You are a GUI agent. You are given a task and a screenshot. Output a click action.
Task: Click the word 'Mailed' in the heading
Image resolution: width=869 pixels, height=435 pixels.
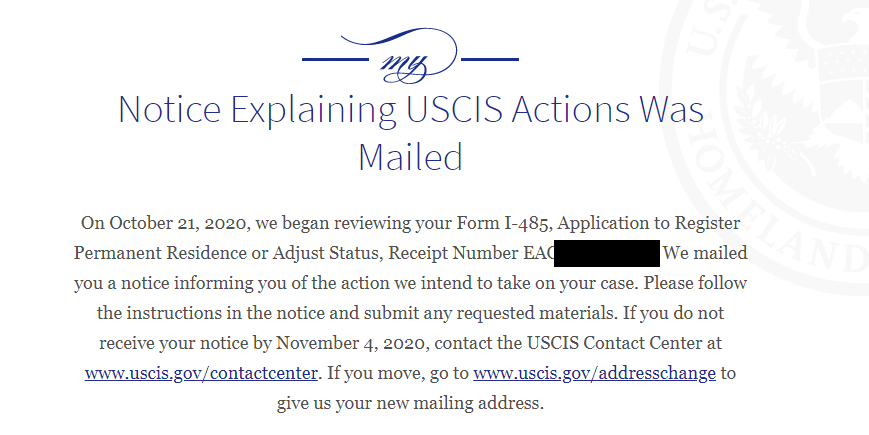pyautogui.click(x=411, y=157)
